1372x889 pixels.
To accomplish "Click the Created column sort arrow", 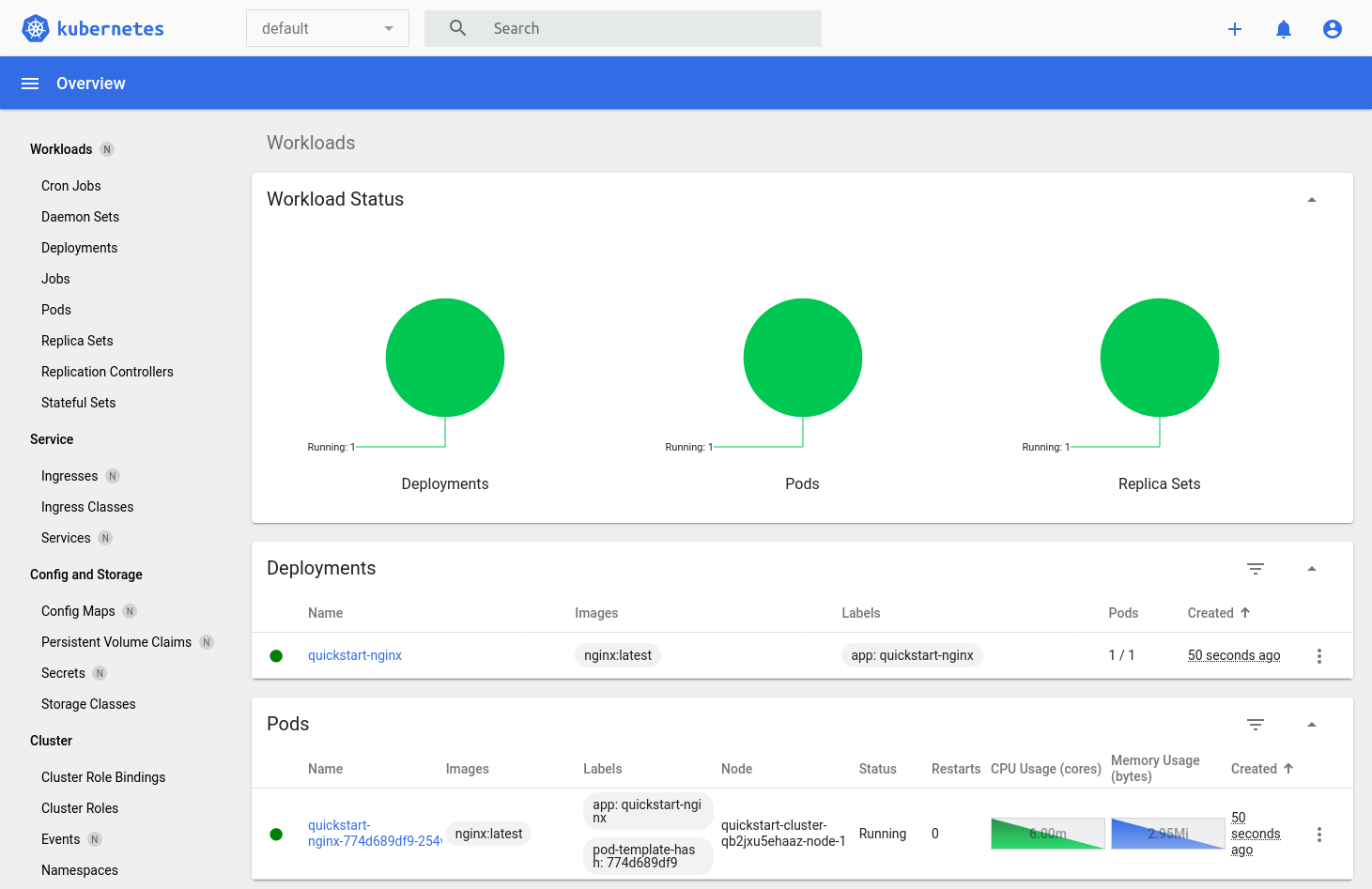I will (1244, 612).
